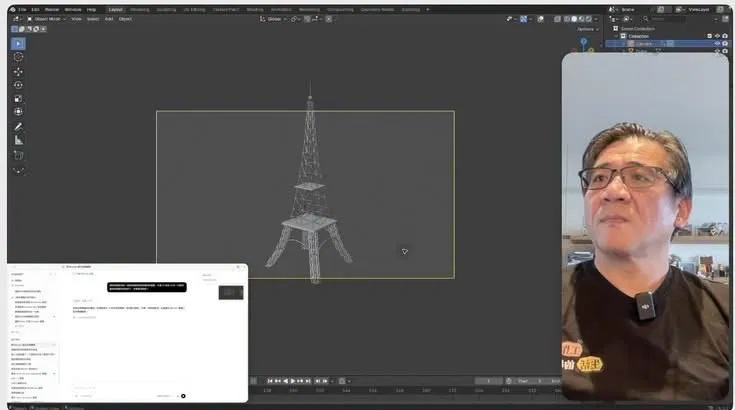The width and height of the screenshot is (735, 410).
Task: Select the Move tool
Action: click(18, 72)
